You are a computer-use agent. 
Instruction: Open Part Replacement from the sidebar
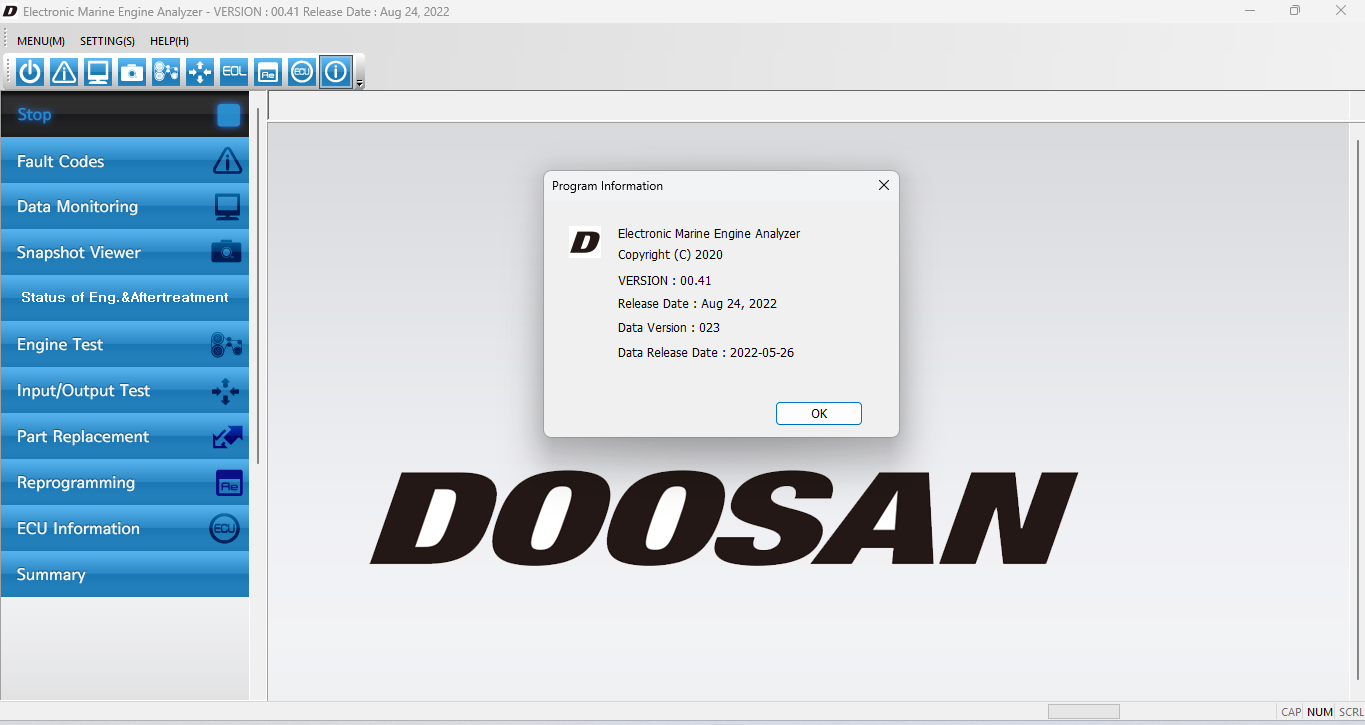125,437
